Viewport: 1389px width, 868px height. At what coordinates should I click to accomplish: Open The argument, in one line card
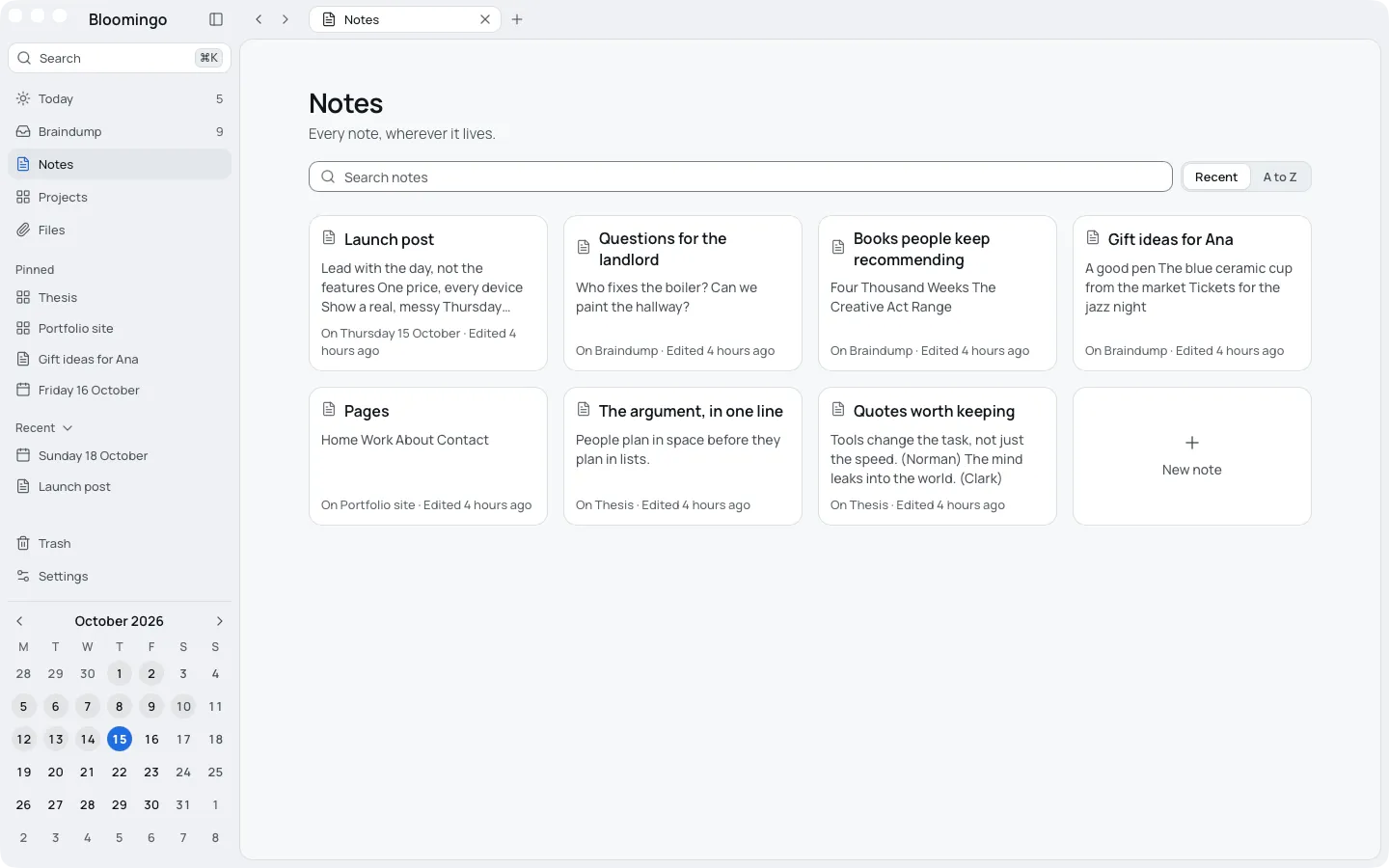[683, 456]
